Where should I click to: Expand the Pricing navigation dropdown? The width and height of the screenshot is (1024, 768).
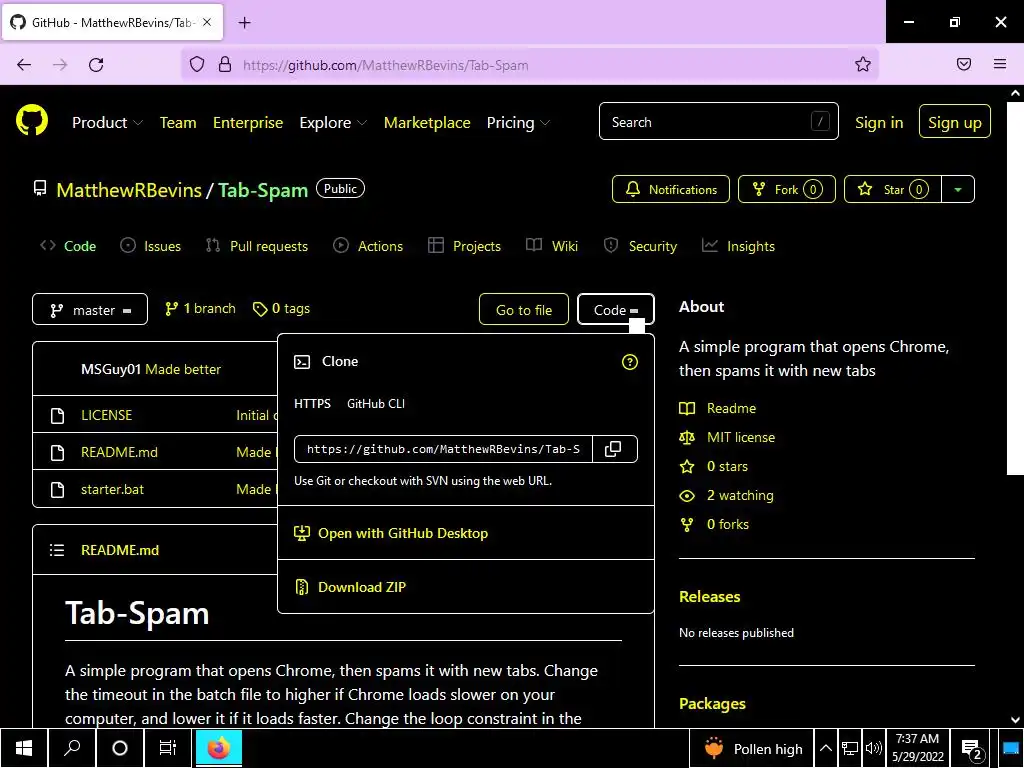point(518,123)
